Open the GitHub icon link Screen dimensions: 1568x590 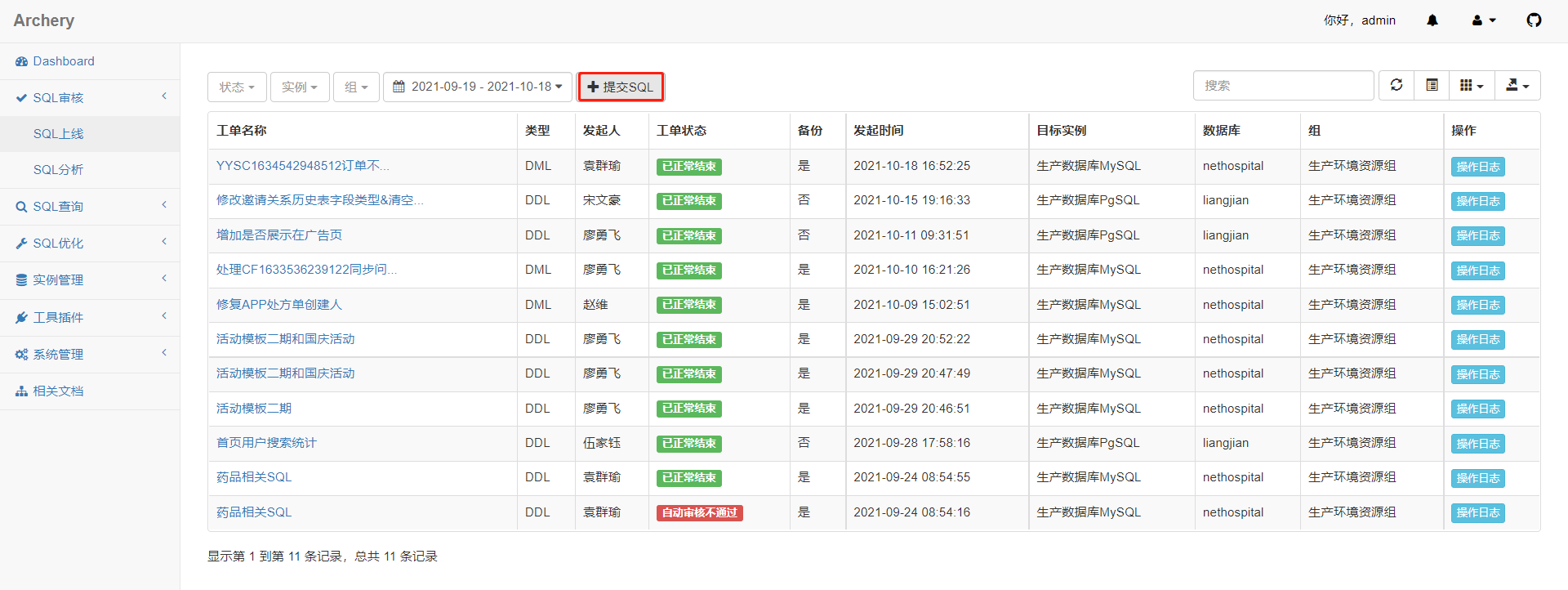1534,20
